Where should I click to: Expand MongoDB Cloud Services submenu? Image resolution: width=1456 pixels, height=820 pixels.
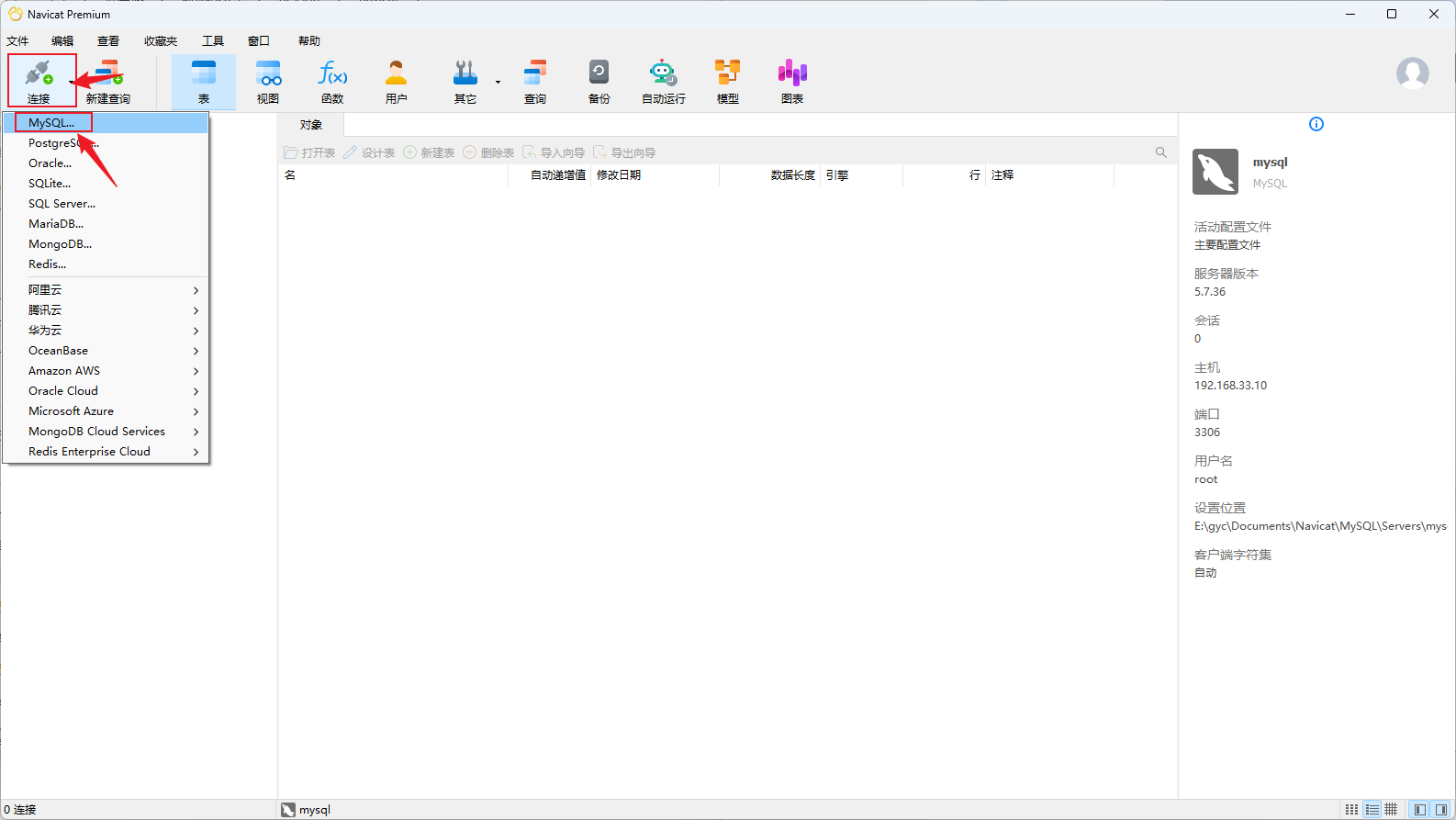pyautogui.click(x=106, y=432)
